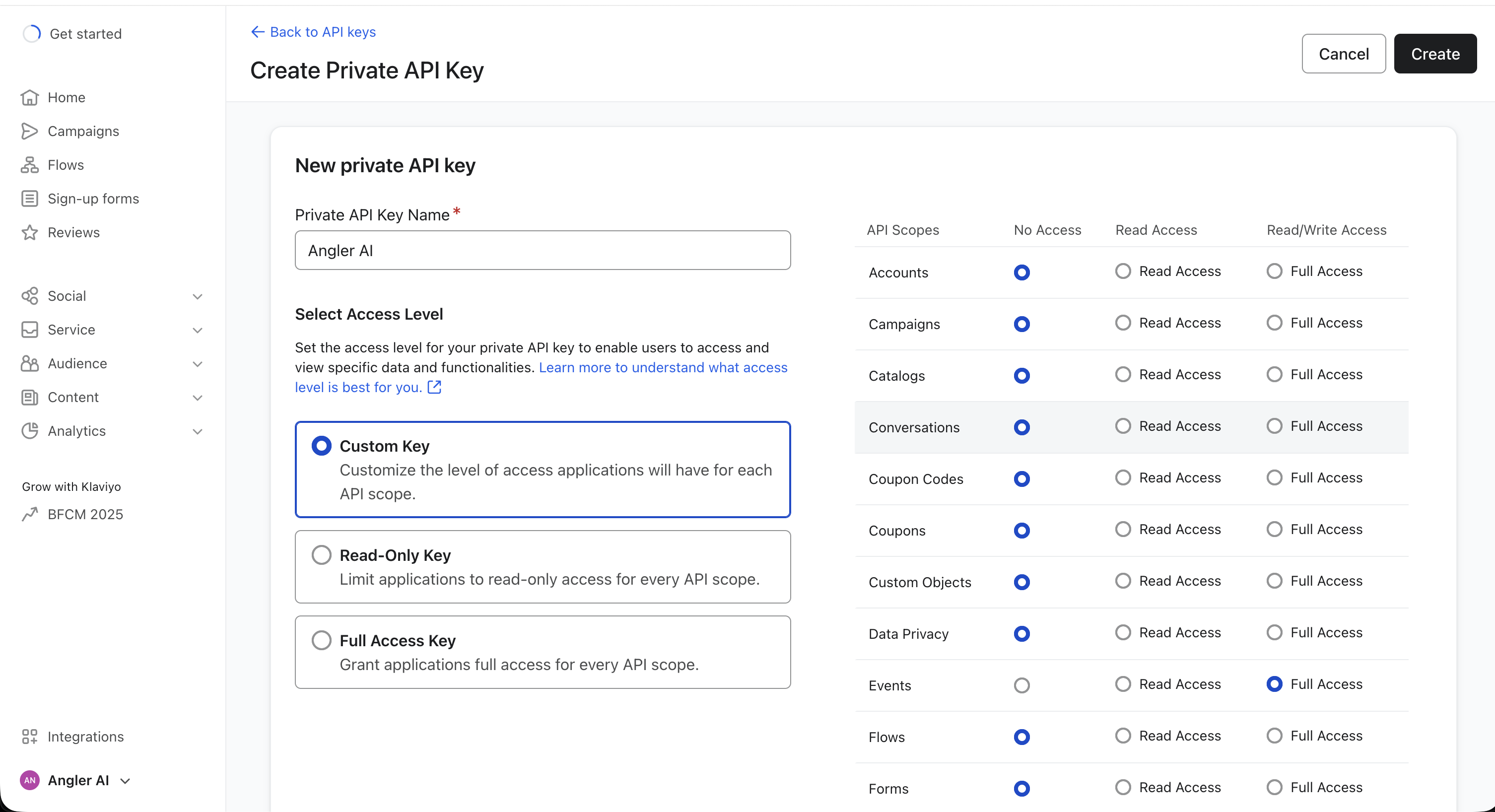The image size is (1495, 812).
Task: Click the Private API Key Name field
Action: 542,250
